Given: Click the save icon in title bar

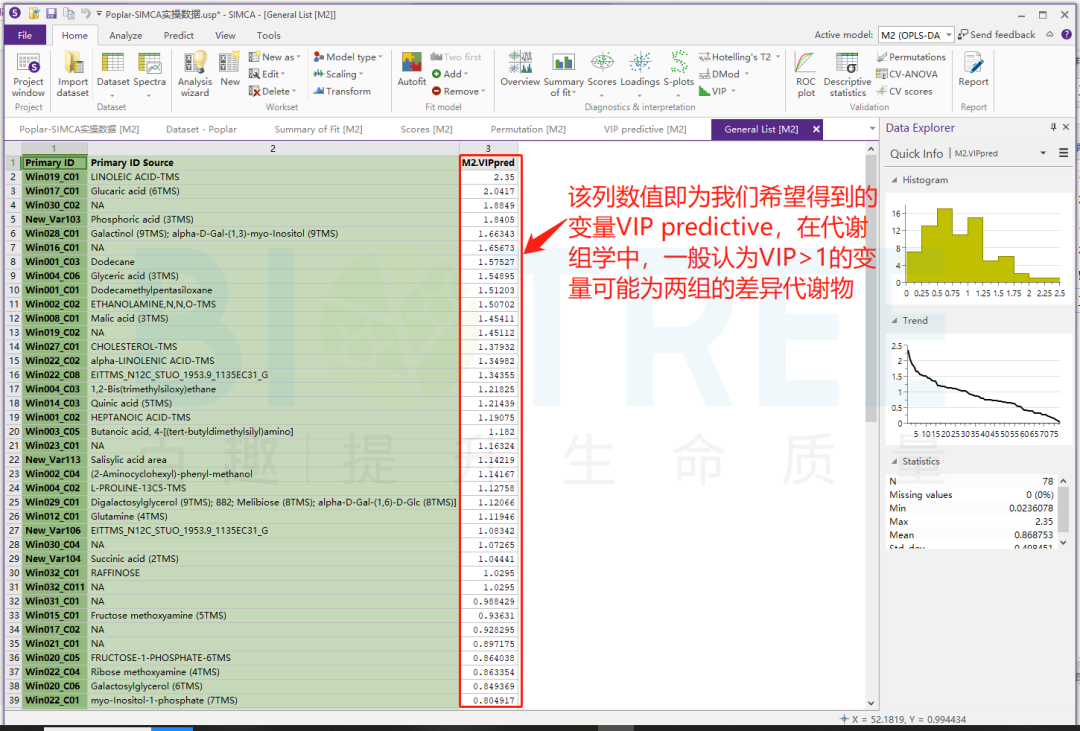Looking at the screenshot, I should pyautogui.click(x=51, y=14).
